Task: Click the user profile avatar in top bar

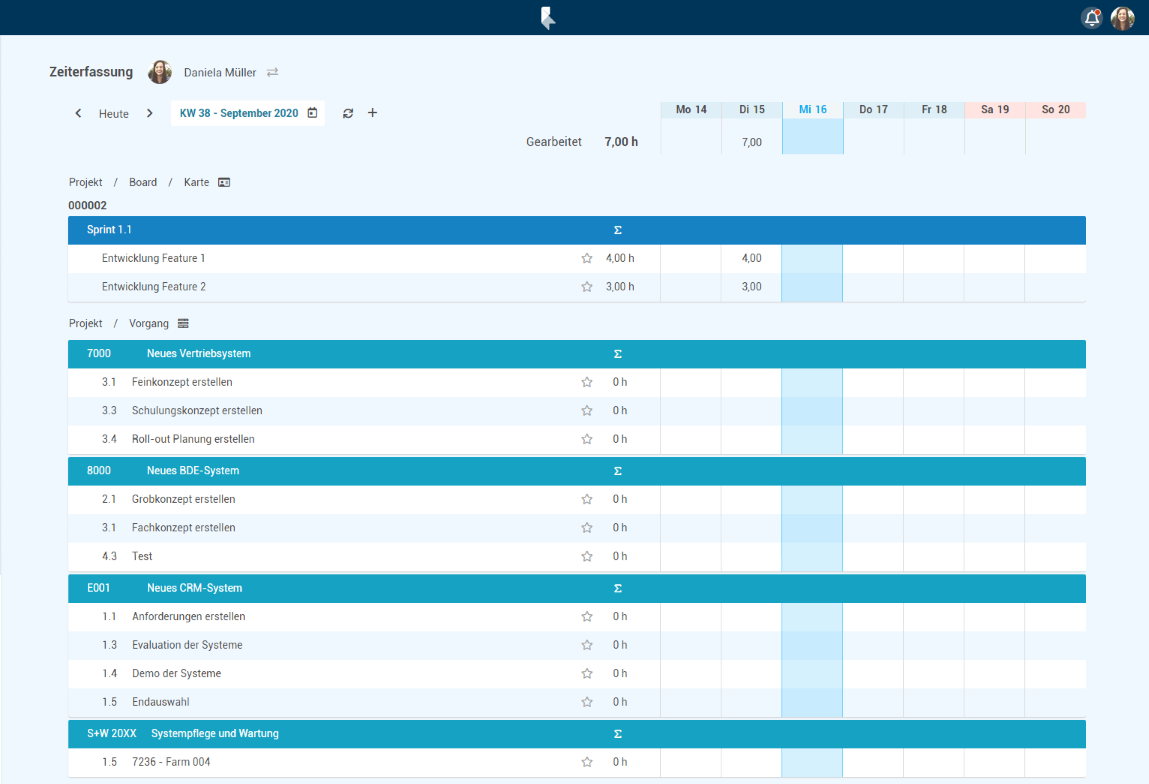Action: click(1123, 18)
